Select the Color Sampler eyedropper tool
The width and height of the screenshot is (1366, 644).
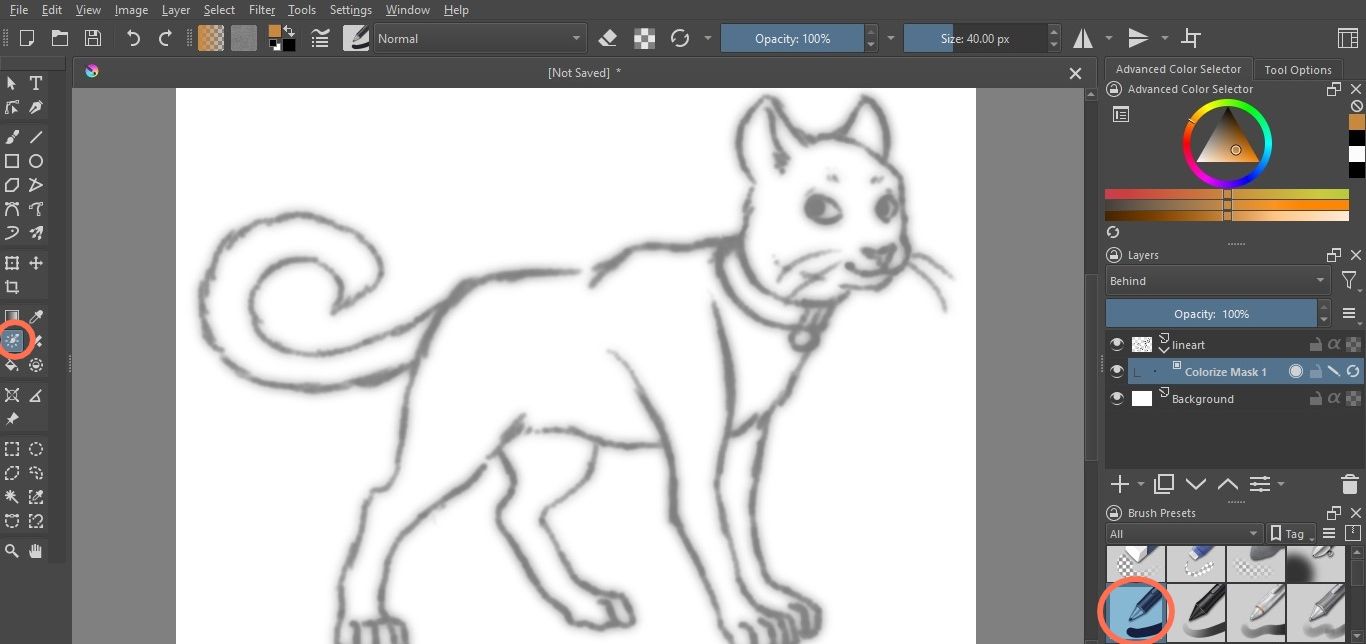tap(36, 317)
